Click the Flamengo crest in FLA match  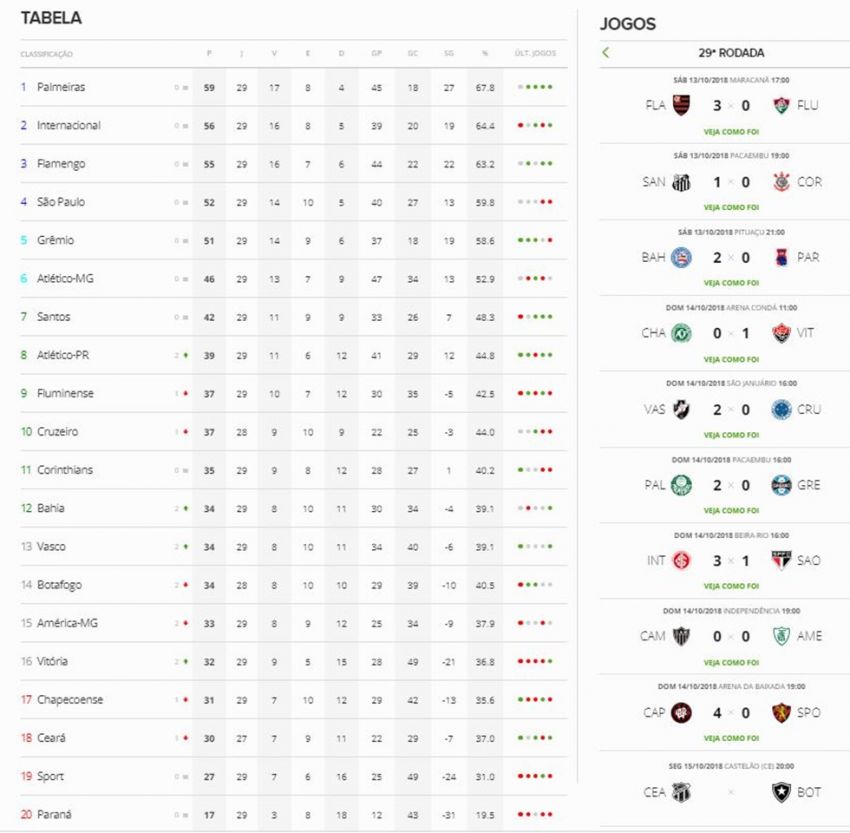point(681,105)
